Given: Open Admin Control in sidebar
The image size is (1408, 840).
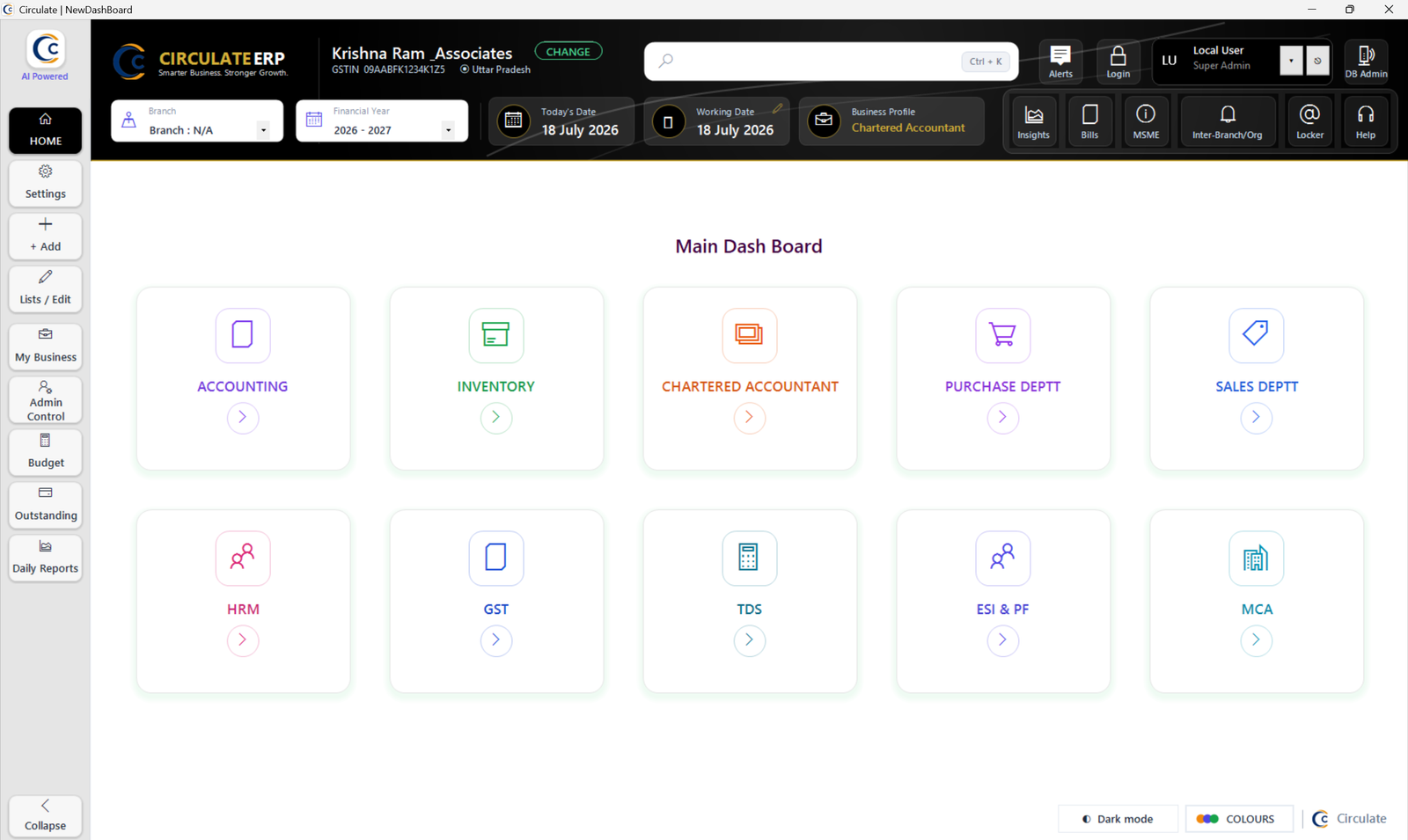Looking at the screenshot, I should tap(46, 401).
